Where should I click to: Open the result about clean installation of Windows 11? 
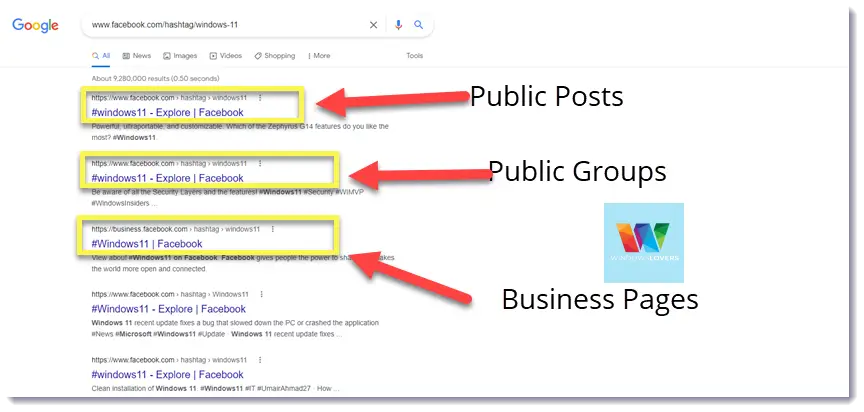(167, 375)
